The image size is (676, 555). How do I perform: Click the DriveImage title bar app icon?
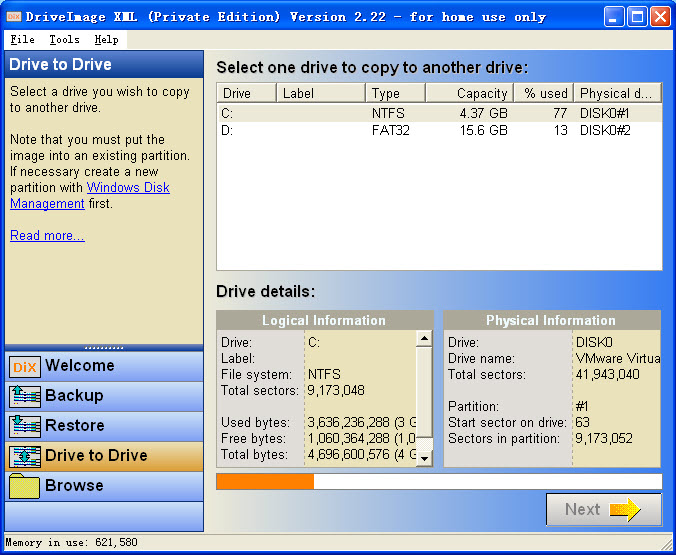[14, 16]
